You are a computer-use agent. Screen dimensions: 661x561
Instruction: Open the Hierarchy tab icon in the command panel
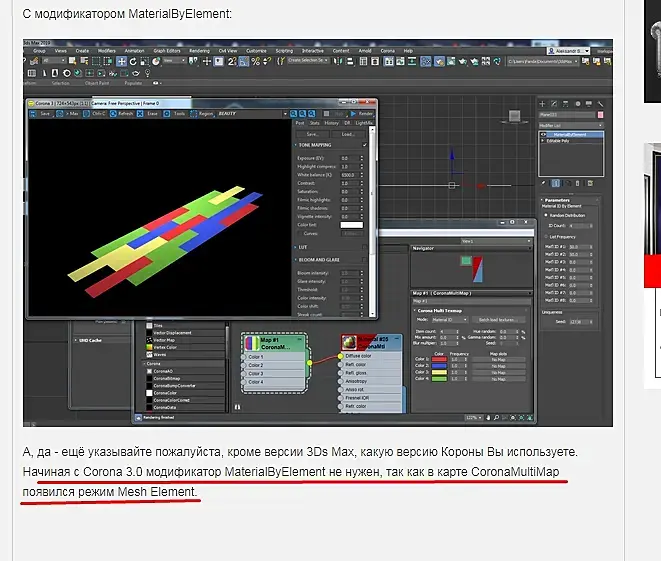(x=566, y=104)
